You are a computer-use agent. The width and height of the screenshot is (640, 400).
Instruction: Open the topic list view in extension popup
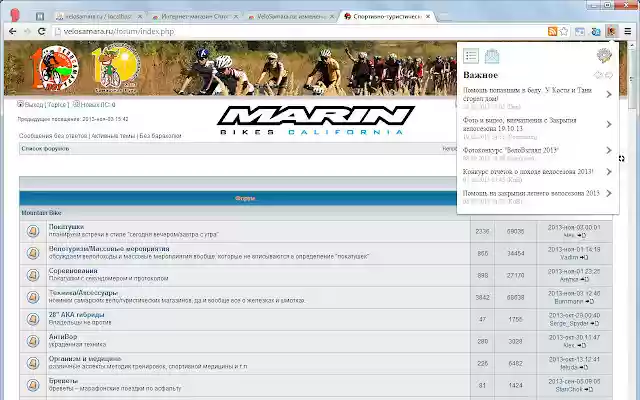(471, 56)
